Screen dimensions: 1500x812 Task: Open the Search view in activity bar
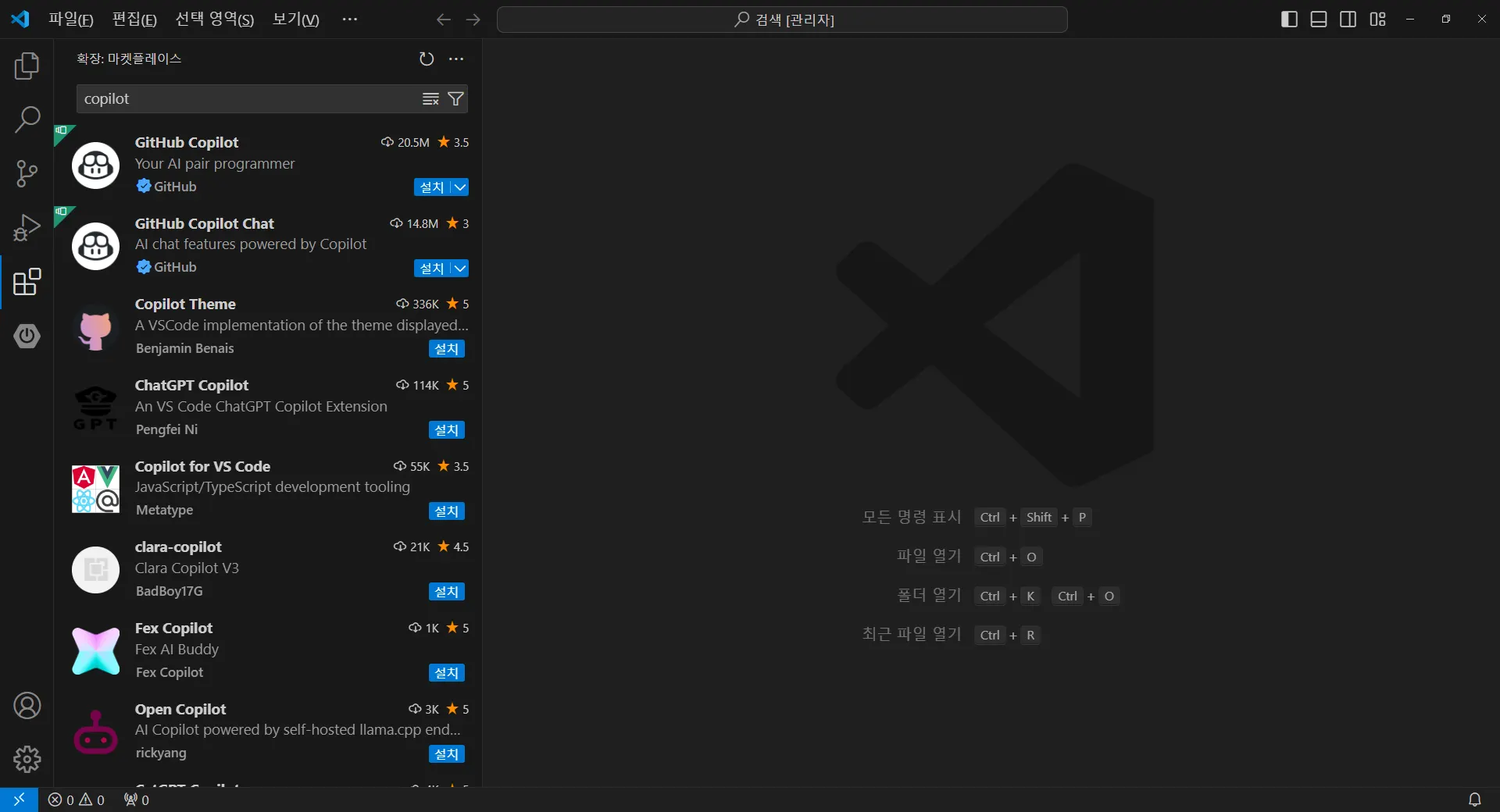(27, 120)
